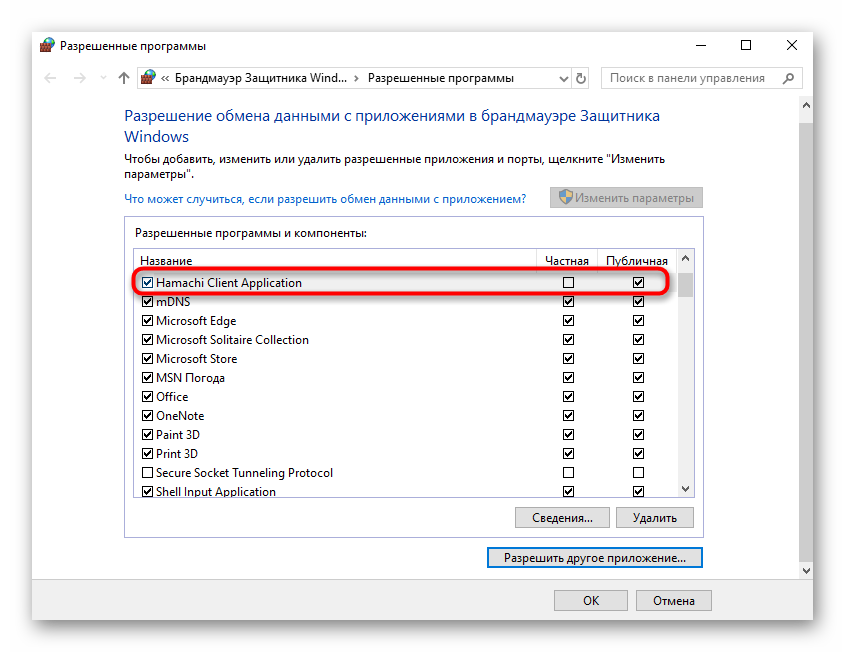Open the address bar history dropdown
This screenshot has width=845, height=652.
(561, 78)
